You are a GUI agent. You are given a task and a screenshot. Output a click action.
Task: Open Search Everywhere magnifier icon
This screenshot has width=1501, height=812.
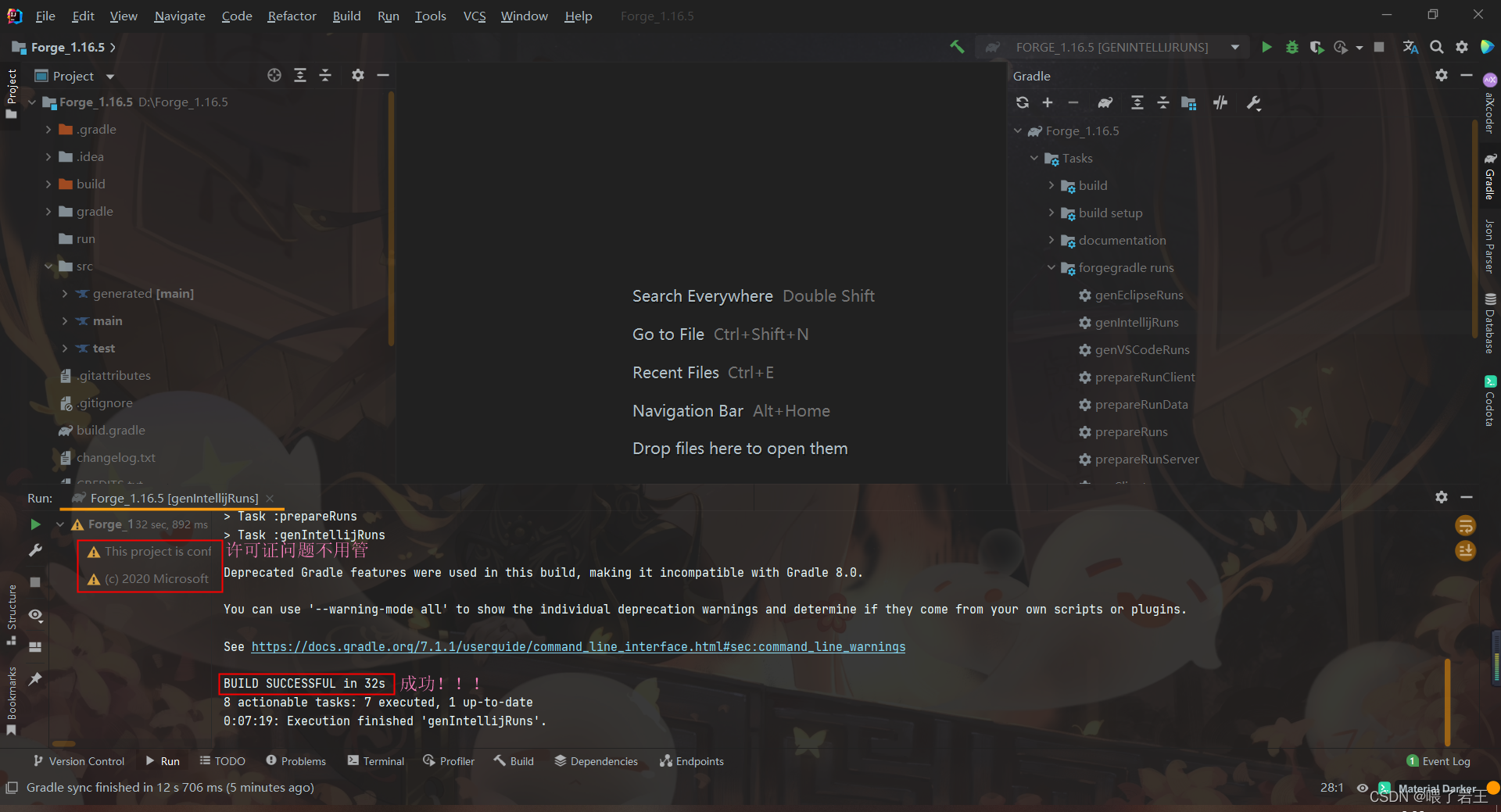tap(1436, 47)
